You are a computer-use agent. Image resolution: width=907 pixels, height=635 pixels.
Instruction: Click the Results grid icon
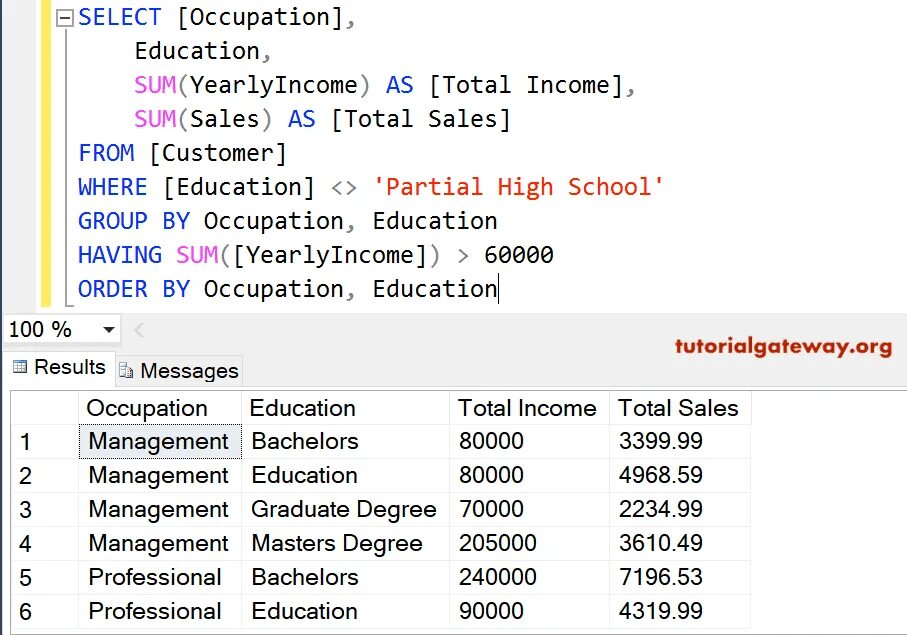20,367
